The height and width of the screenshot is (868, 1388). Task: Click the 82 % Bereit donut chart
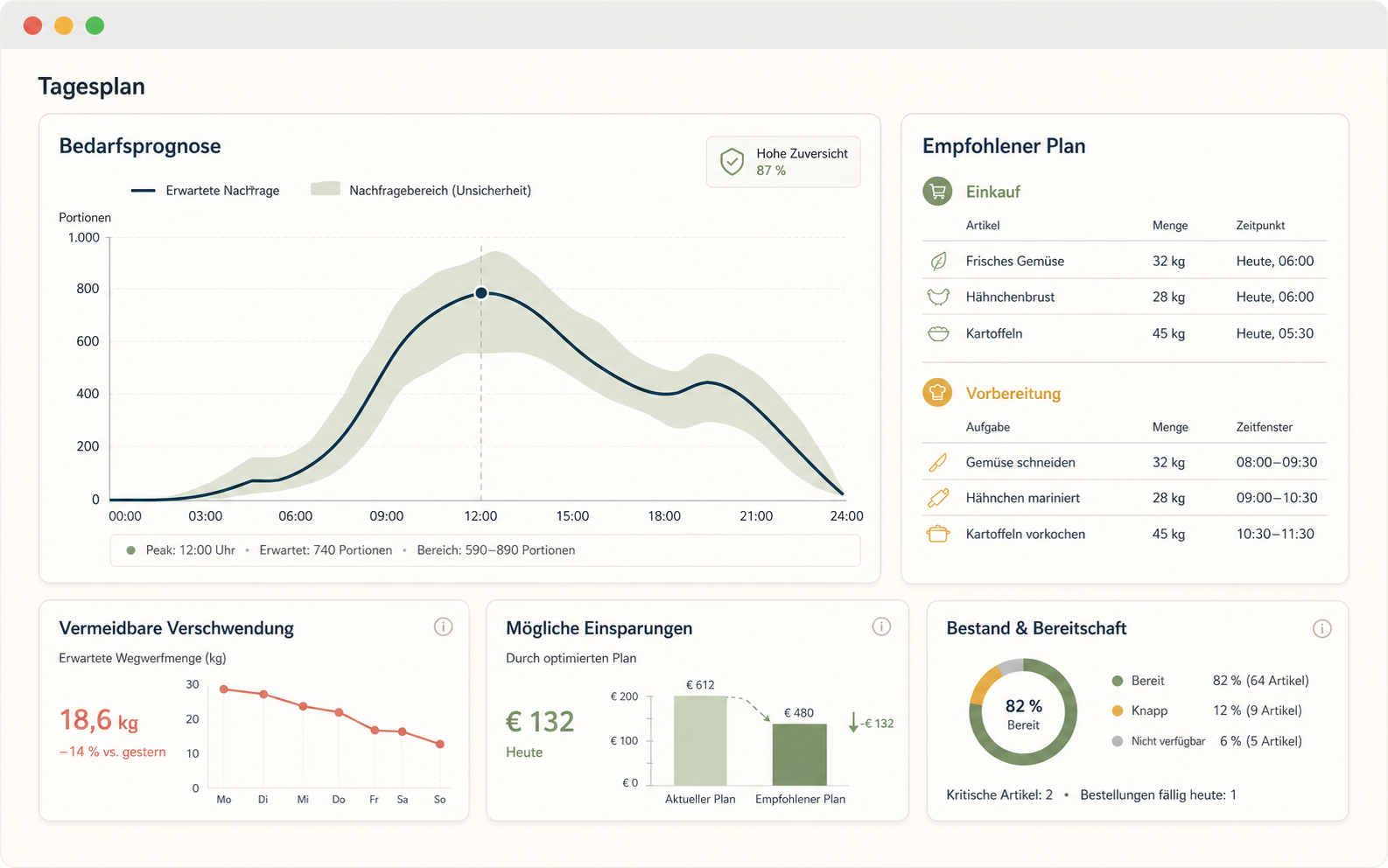(1023, 712)
